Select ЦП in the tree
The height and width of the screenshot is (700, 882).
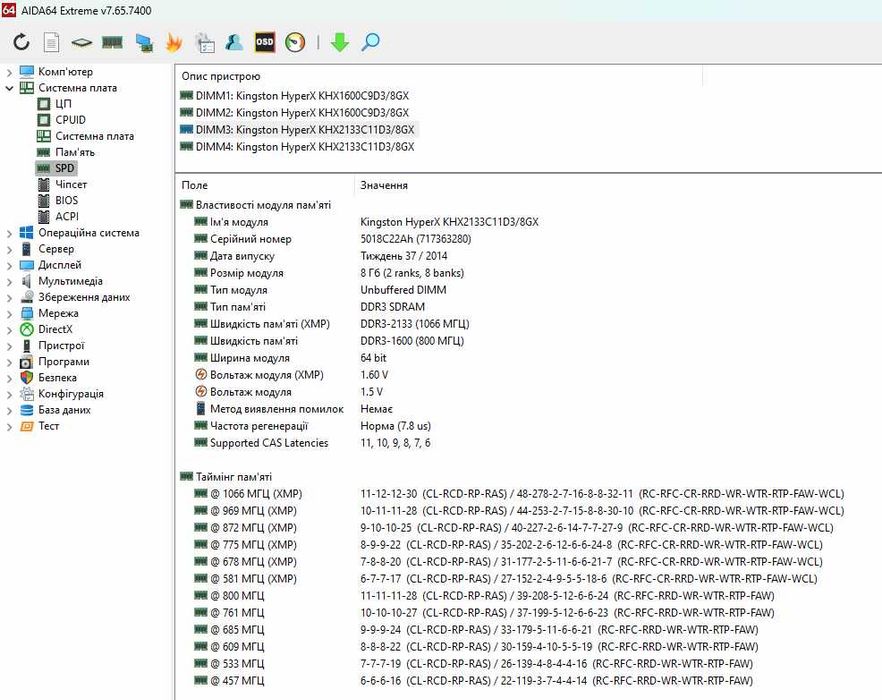click(x=63, y=104)
